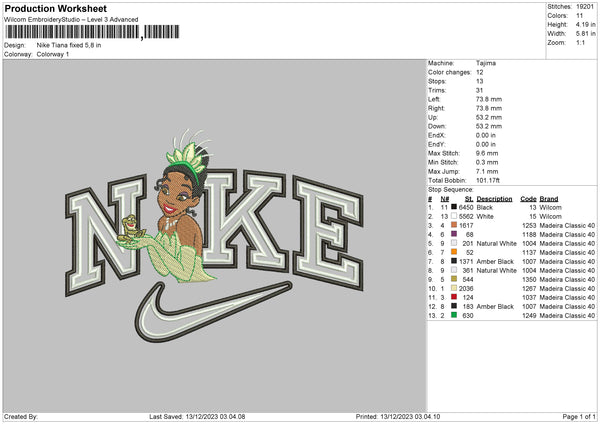Select the green swatch for code 1249
600x424 pixels.
(x=454, y=315)
